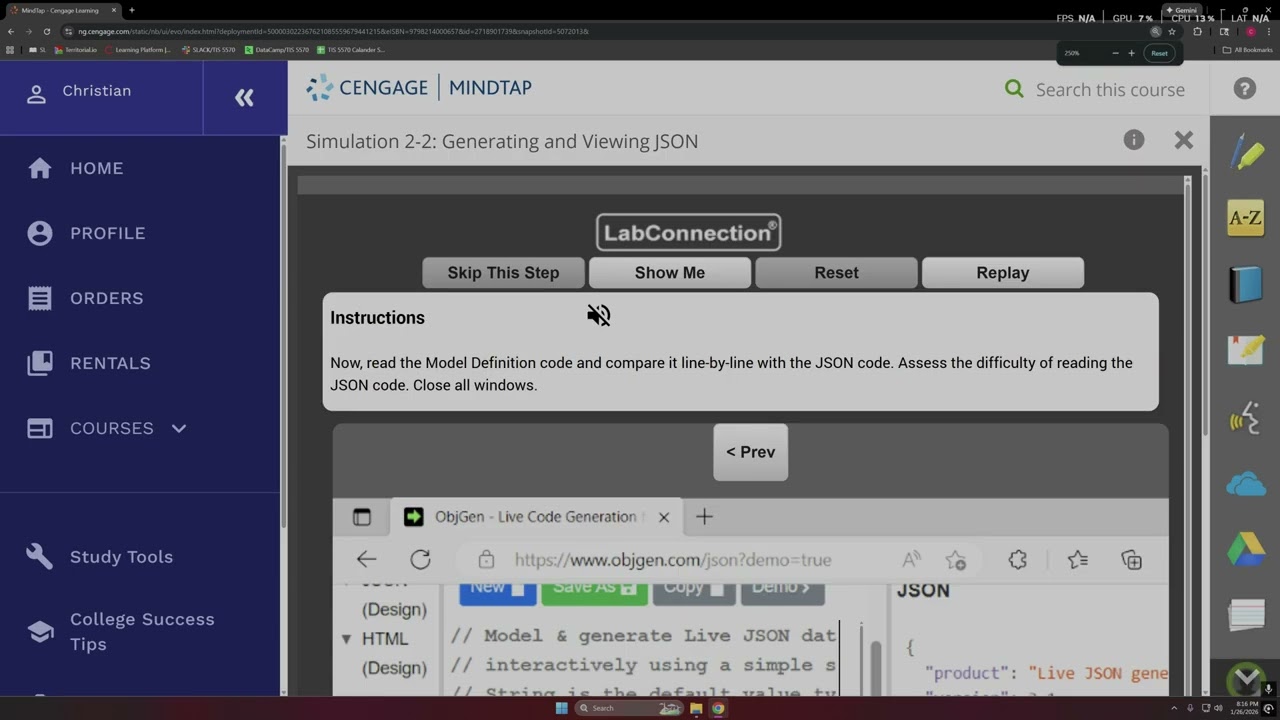This screenshot has width=1280, height=720.
Task: Open the Google Drive tool
Action: coord(1246,550)
